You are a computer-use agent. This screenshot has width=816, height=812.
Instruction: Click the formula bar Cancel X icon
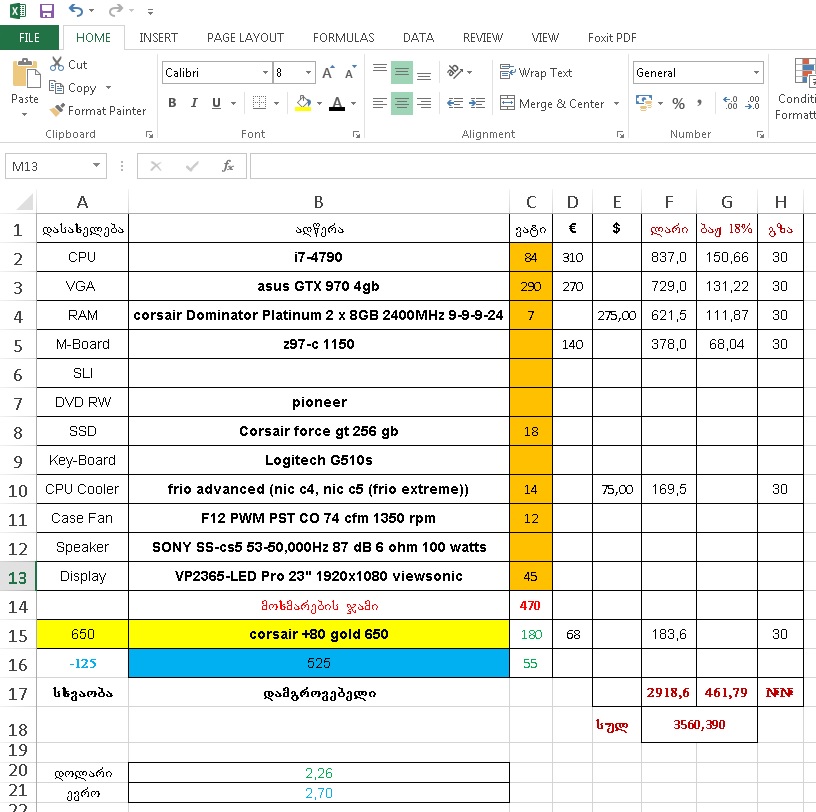pyautogui.click(x=156, y=166)
